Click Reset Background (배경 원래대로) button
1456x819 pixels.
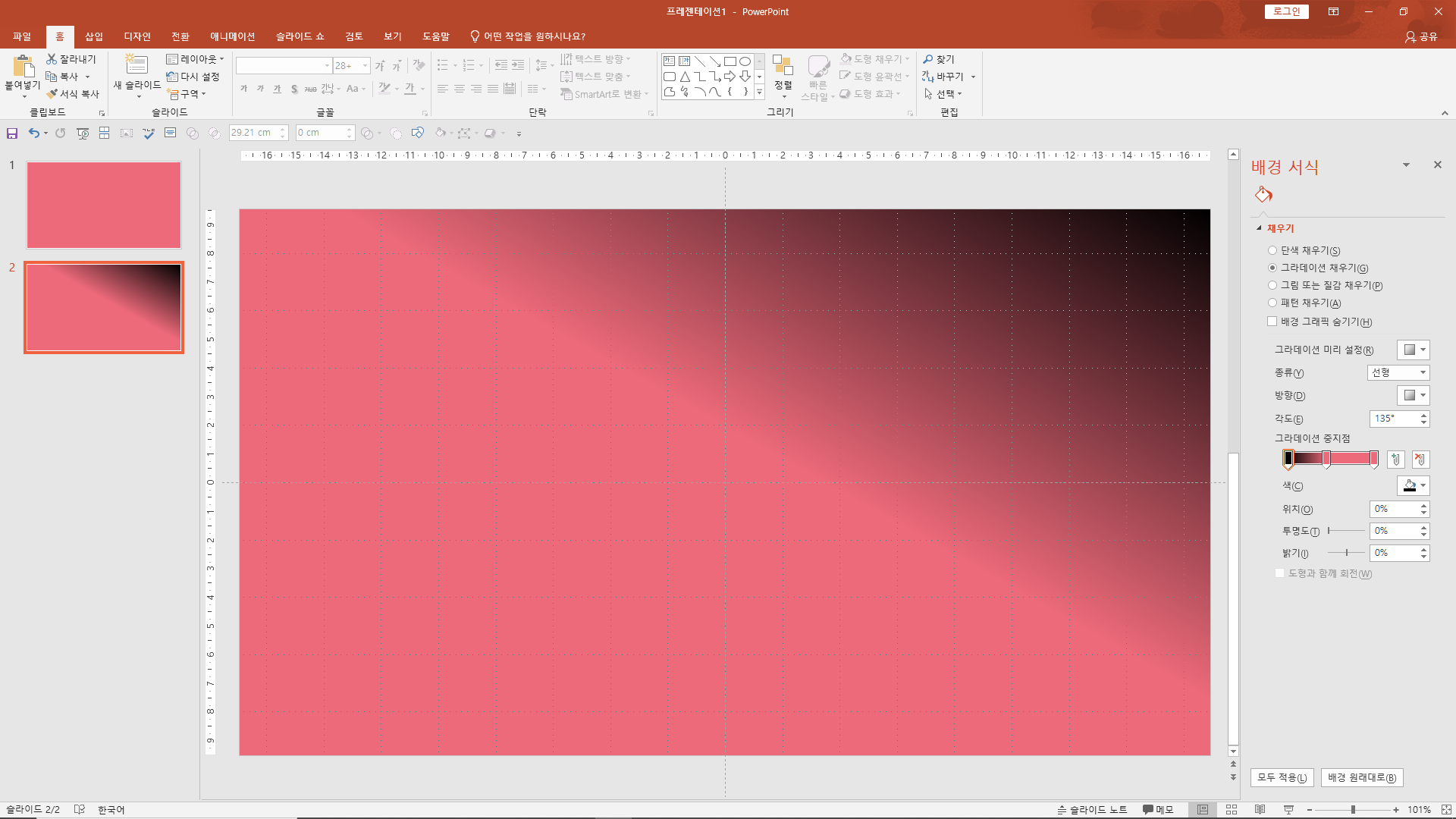(x=1362, y=777)
